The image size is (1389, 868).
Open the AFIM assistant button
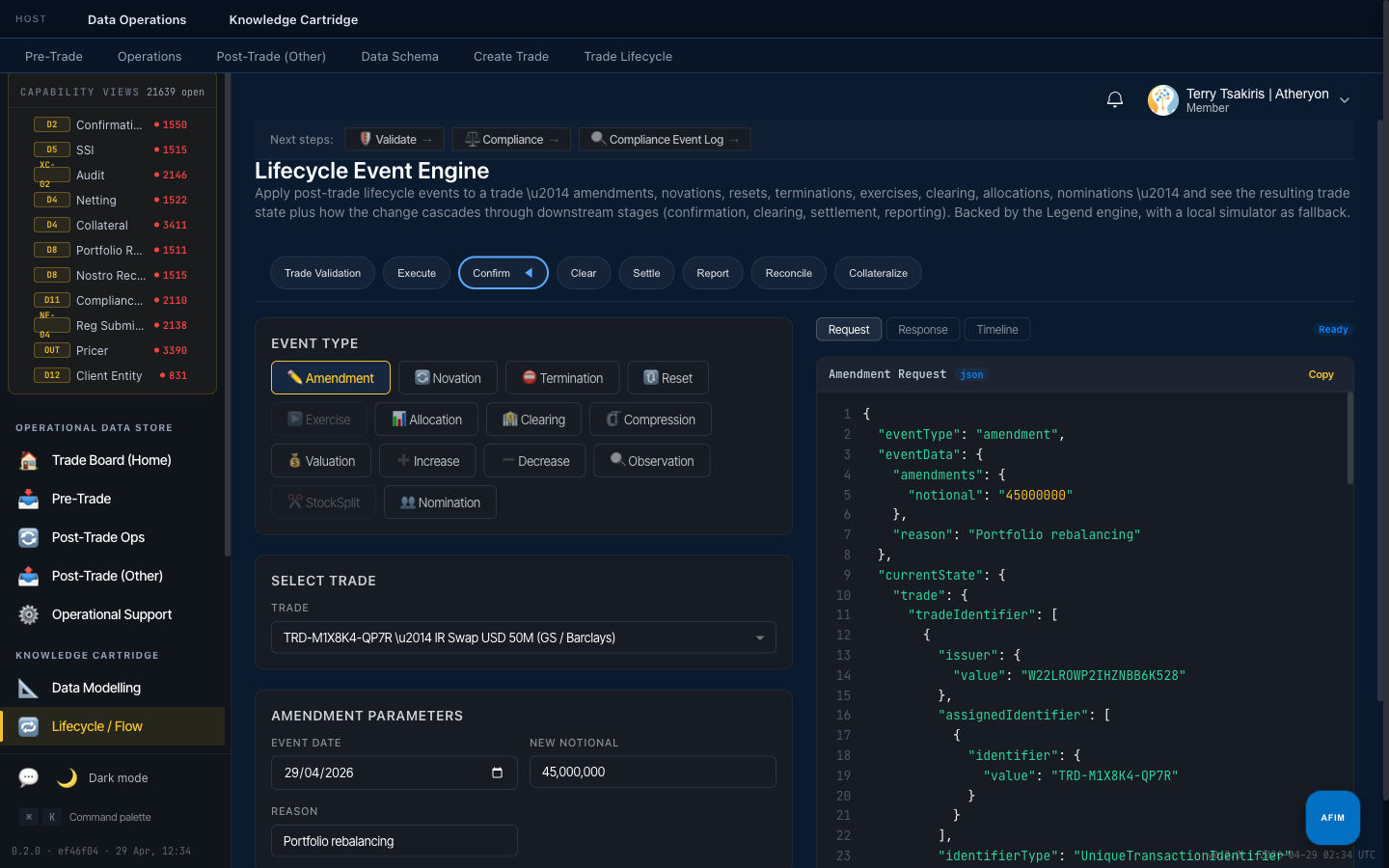coord(1333,817)
